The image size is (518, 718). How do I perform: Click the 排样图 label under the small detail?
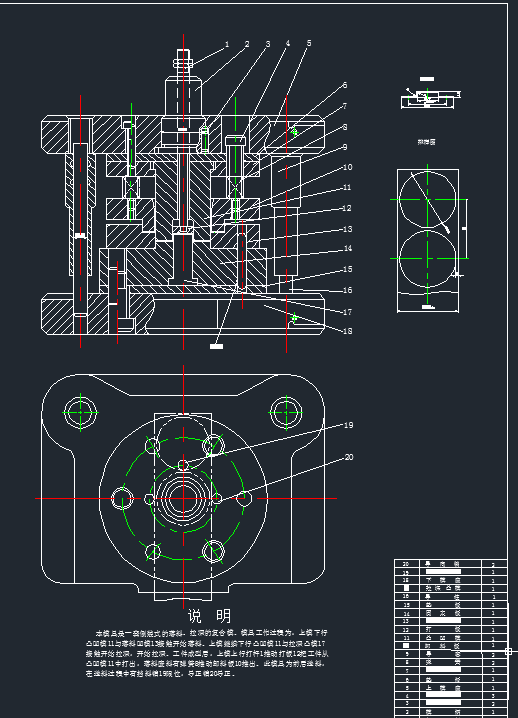426,142
